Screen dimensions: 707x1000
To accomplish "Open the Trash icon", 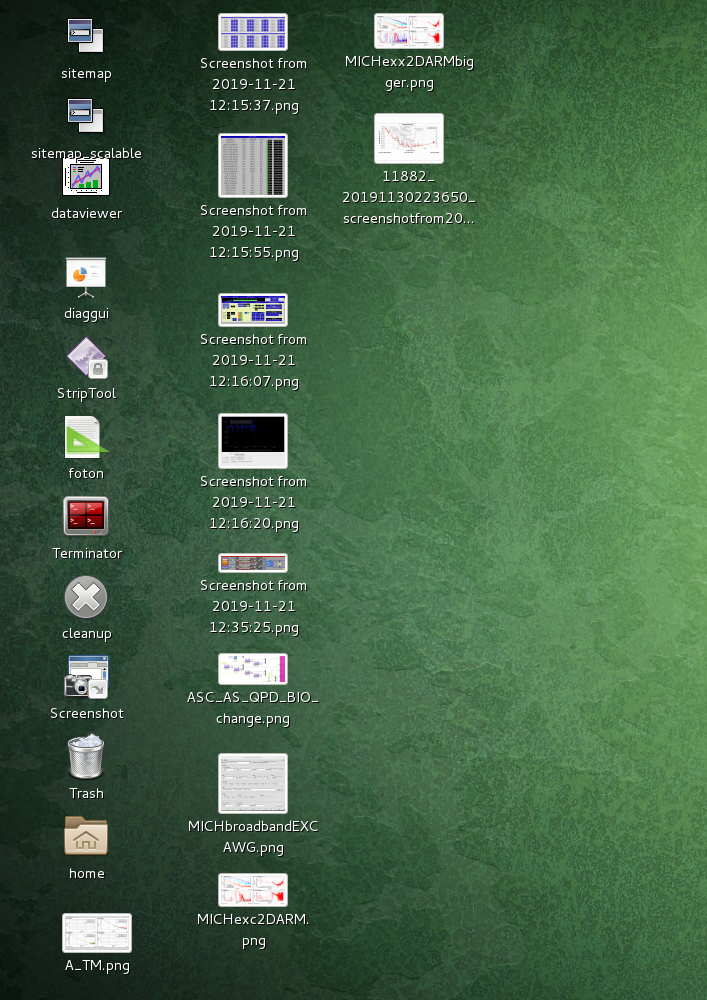I will click(86, 757).
